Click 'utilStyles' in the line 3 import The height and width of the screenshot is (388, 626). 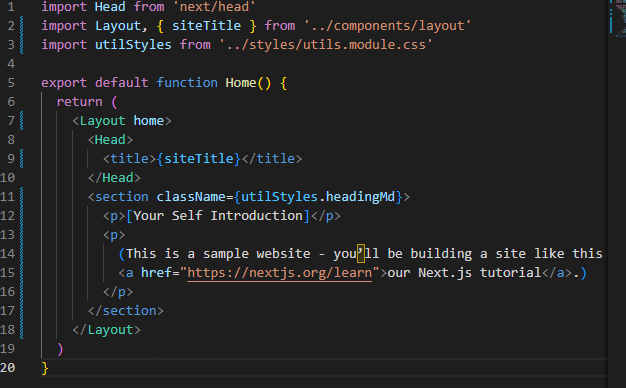133,45
